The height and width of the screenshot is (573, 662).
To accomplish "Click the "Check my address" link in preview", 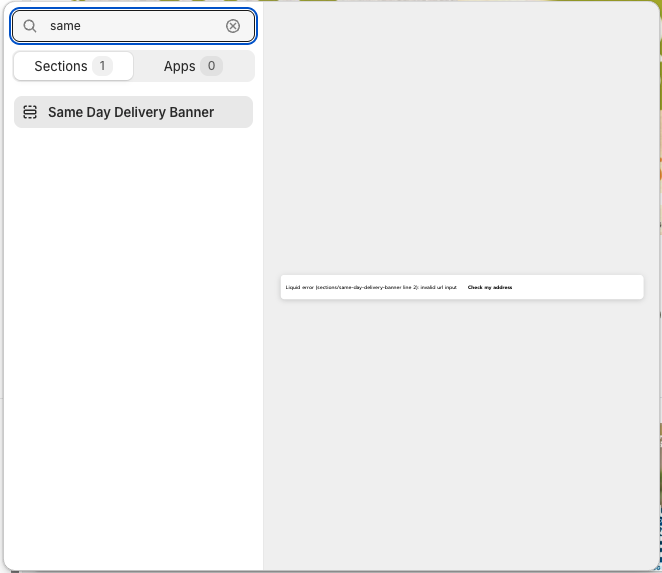I will (490, 287).
